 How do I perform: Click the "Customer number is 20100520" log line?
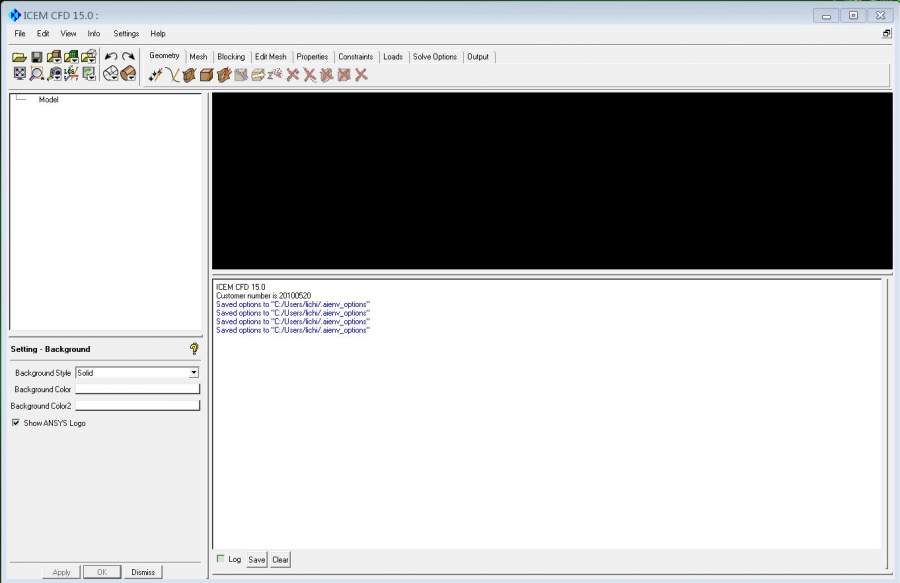263,296
